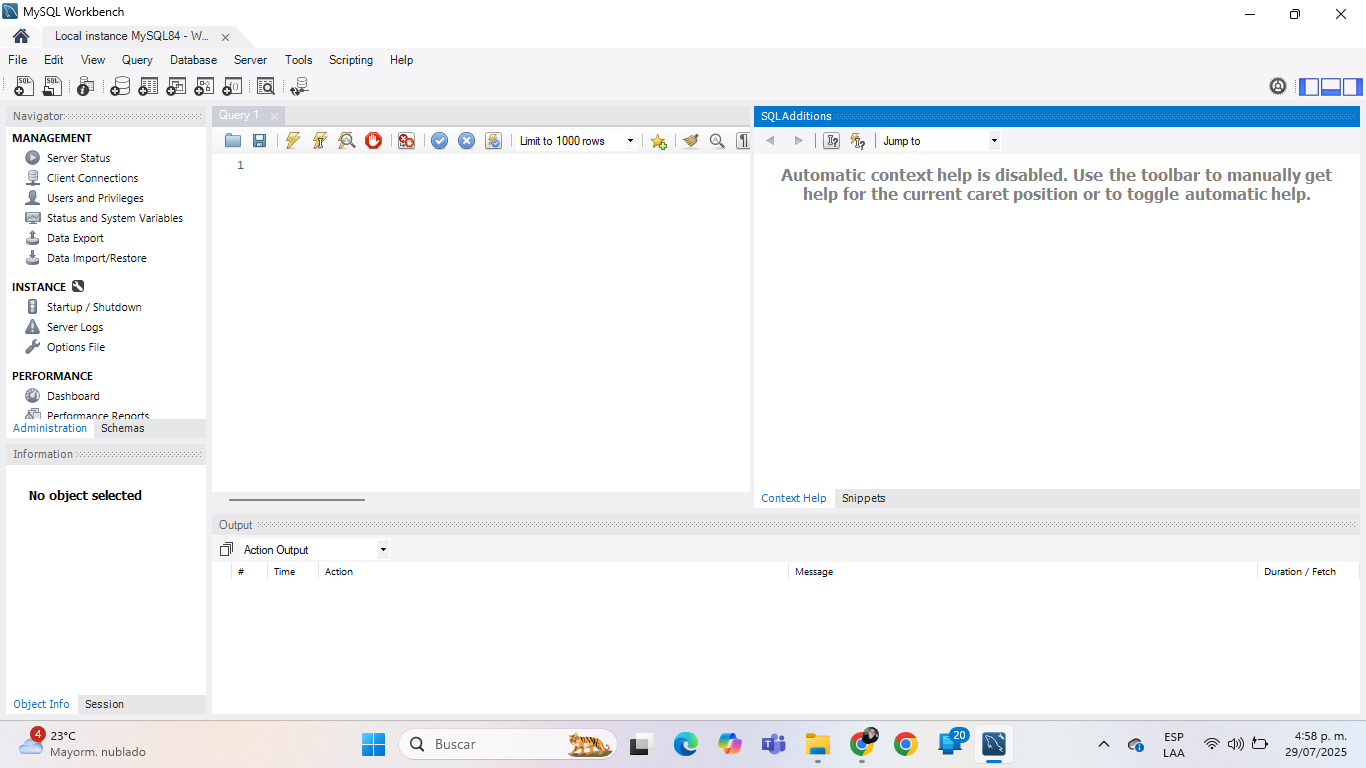
Task: Close the Query 1 tab
Action: click(x=274, y=116)
